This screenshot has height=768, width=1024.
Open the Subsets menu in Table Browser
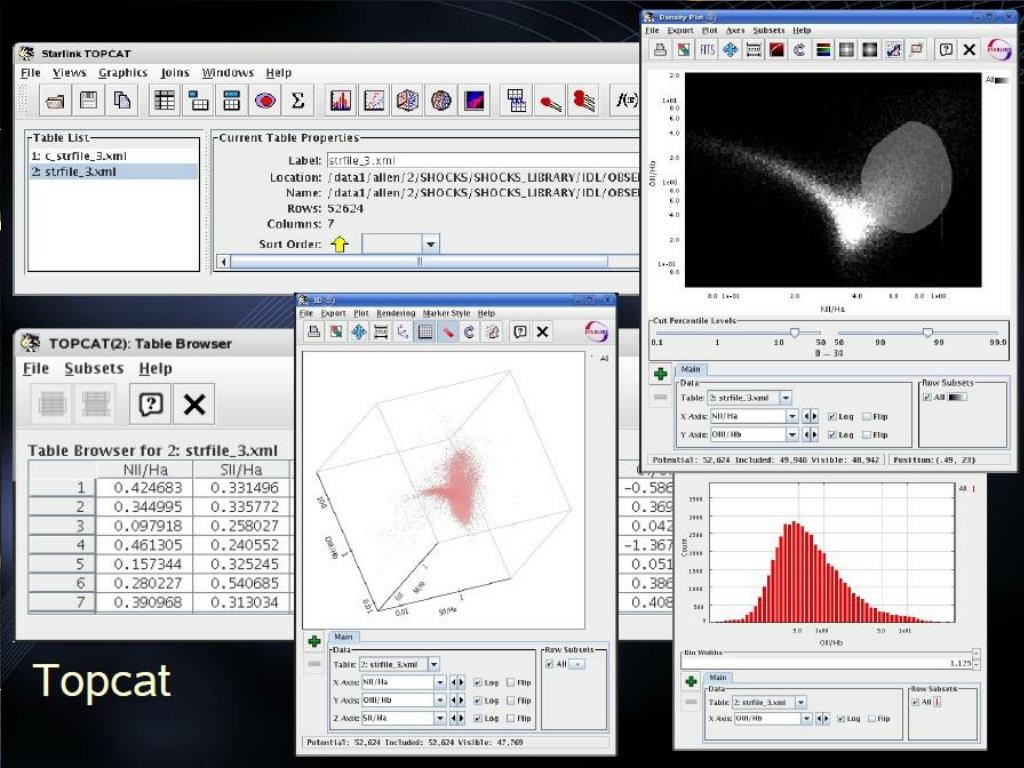(94, 368)
